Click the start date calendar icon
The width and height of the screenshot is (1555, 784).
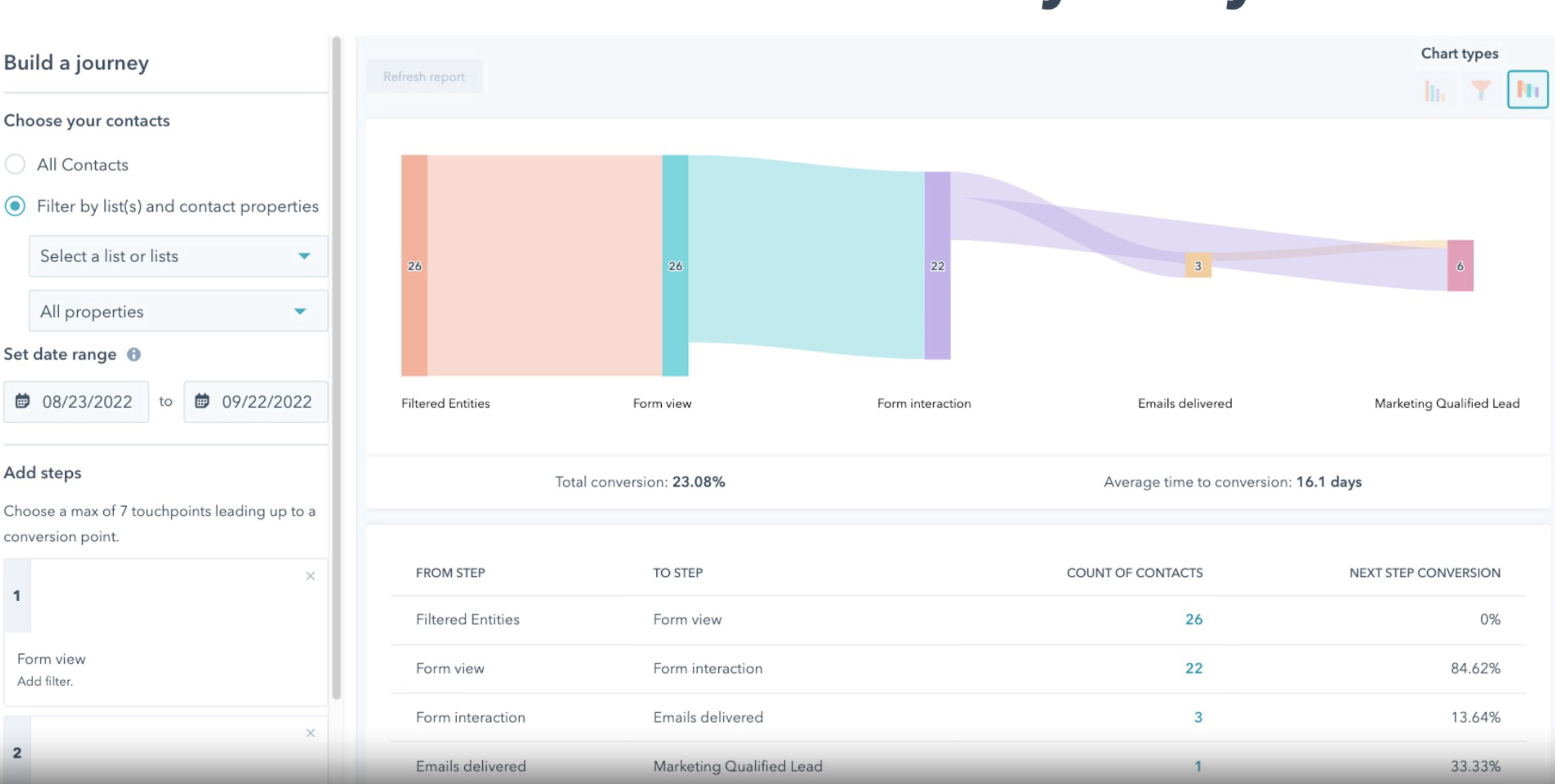(22, 401)
